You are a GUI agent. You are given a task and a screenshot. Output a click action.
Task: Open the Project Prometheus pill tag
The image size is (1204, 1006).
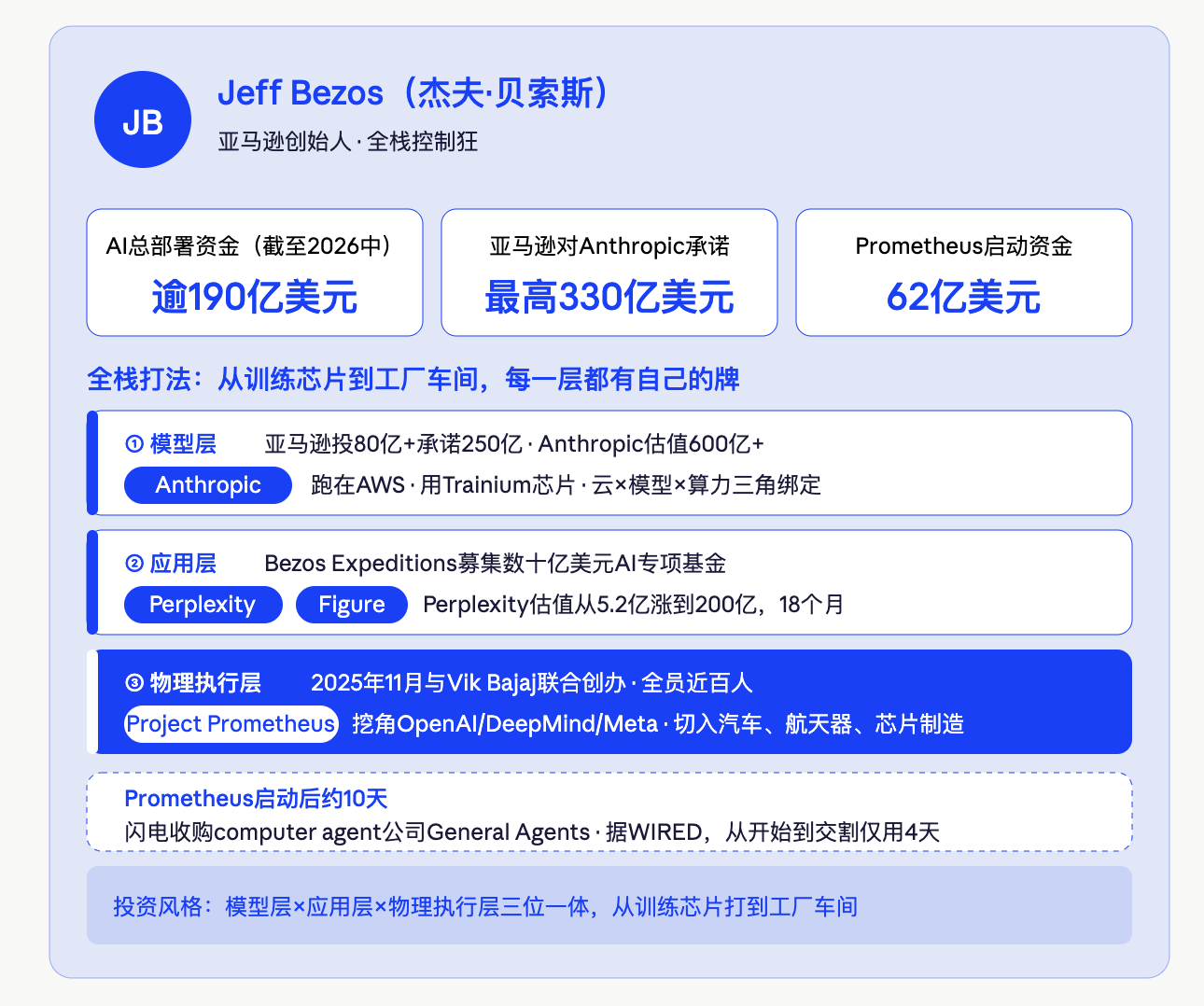pyautogui.click(x=231, y=724)
